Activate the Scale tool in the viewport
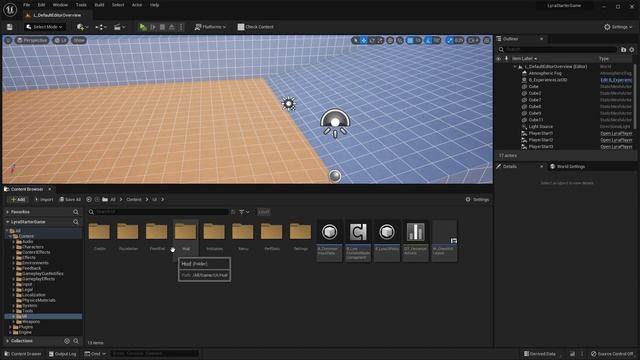The height and width of the screenshot is (360, 640). 380,40
